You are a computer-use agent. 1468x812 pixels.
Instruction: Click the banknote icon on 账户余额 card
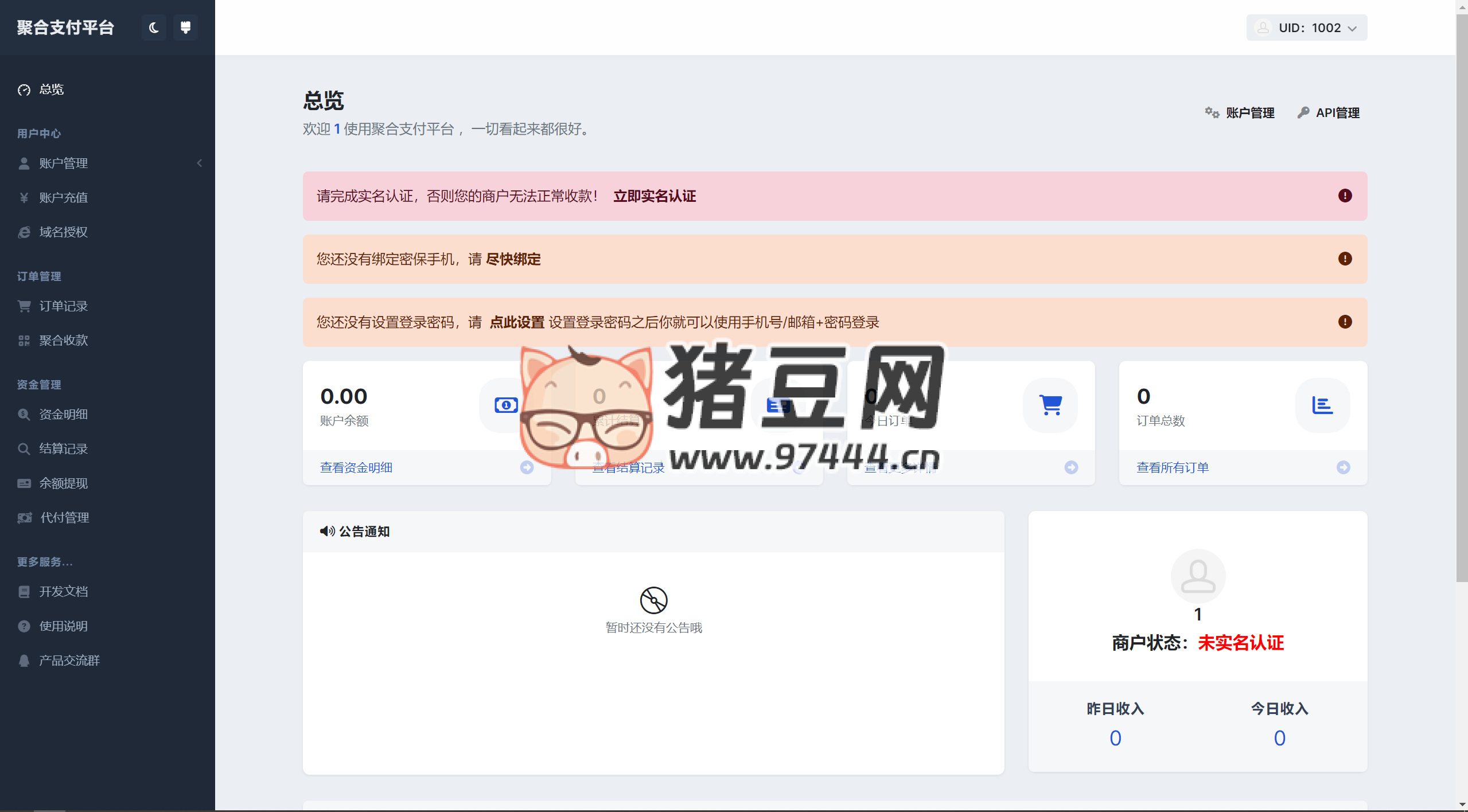coord(506,405)
